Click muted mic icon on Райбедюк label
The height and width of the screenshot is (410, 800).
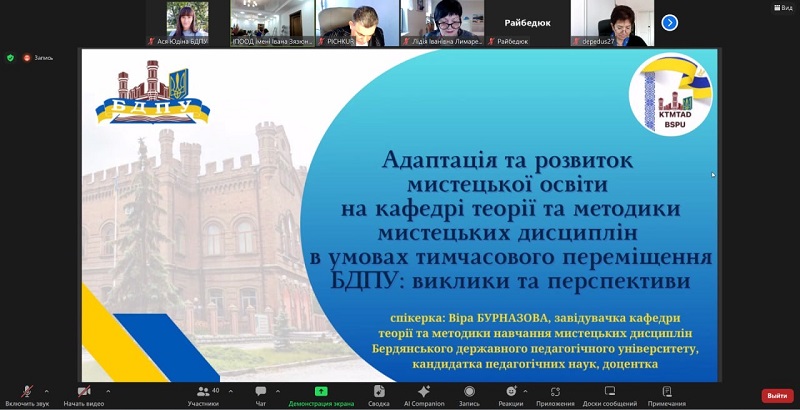pos(492,42)
